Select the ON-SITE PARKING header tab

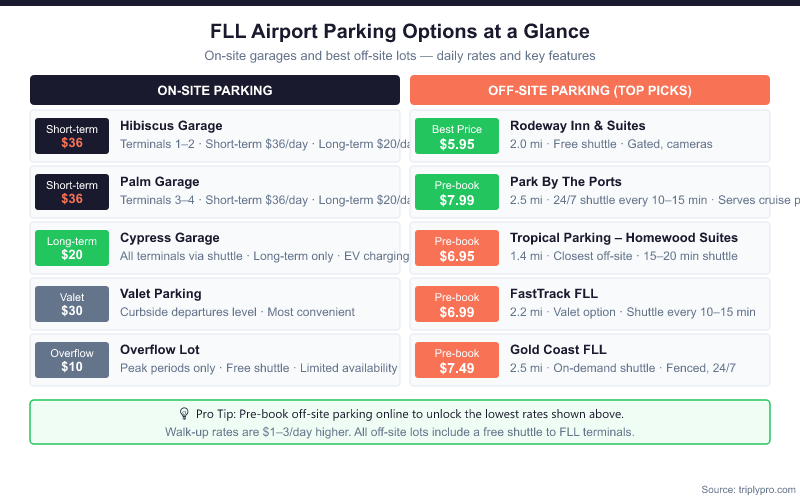[215, 90]
